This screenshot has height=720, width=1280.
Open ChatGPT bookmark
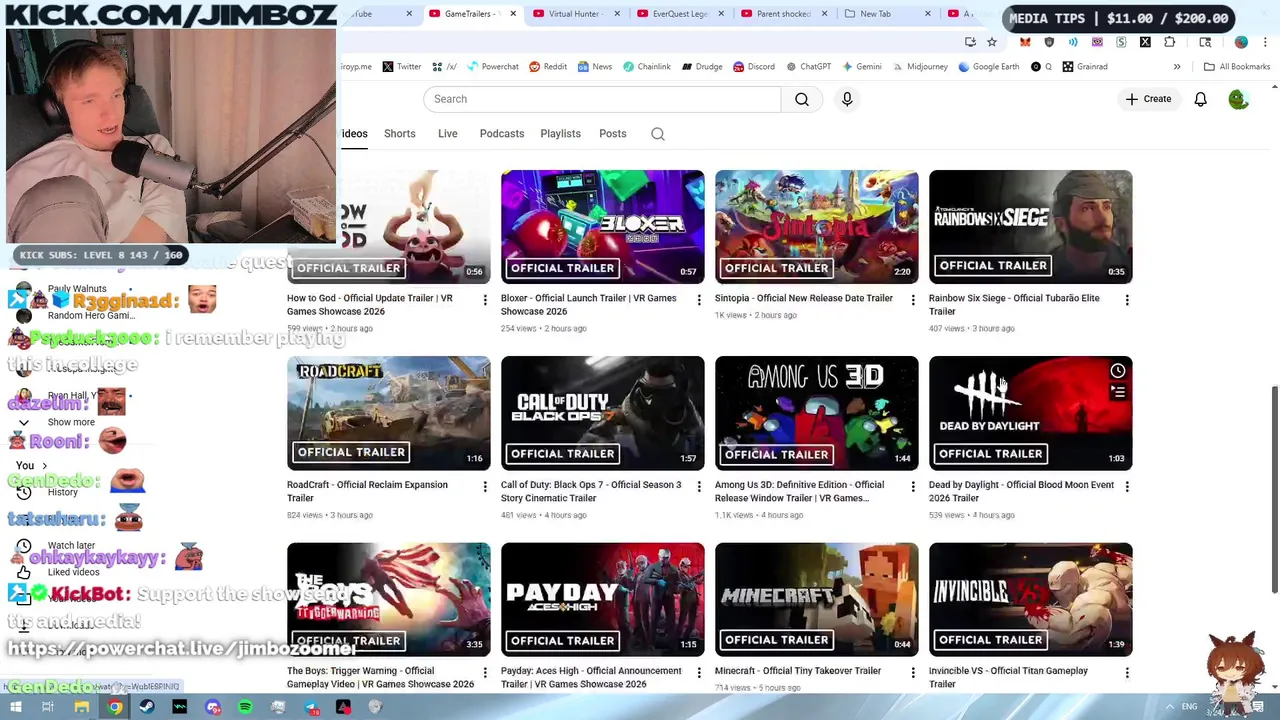(808, 67)
